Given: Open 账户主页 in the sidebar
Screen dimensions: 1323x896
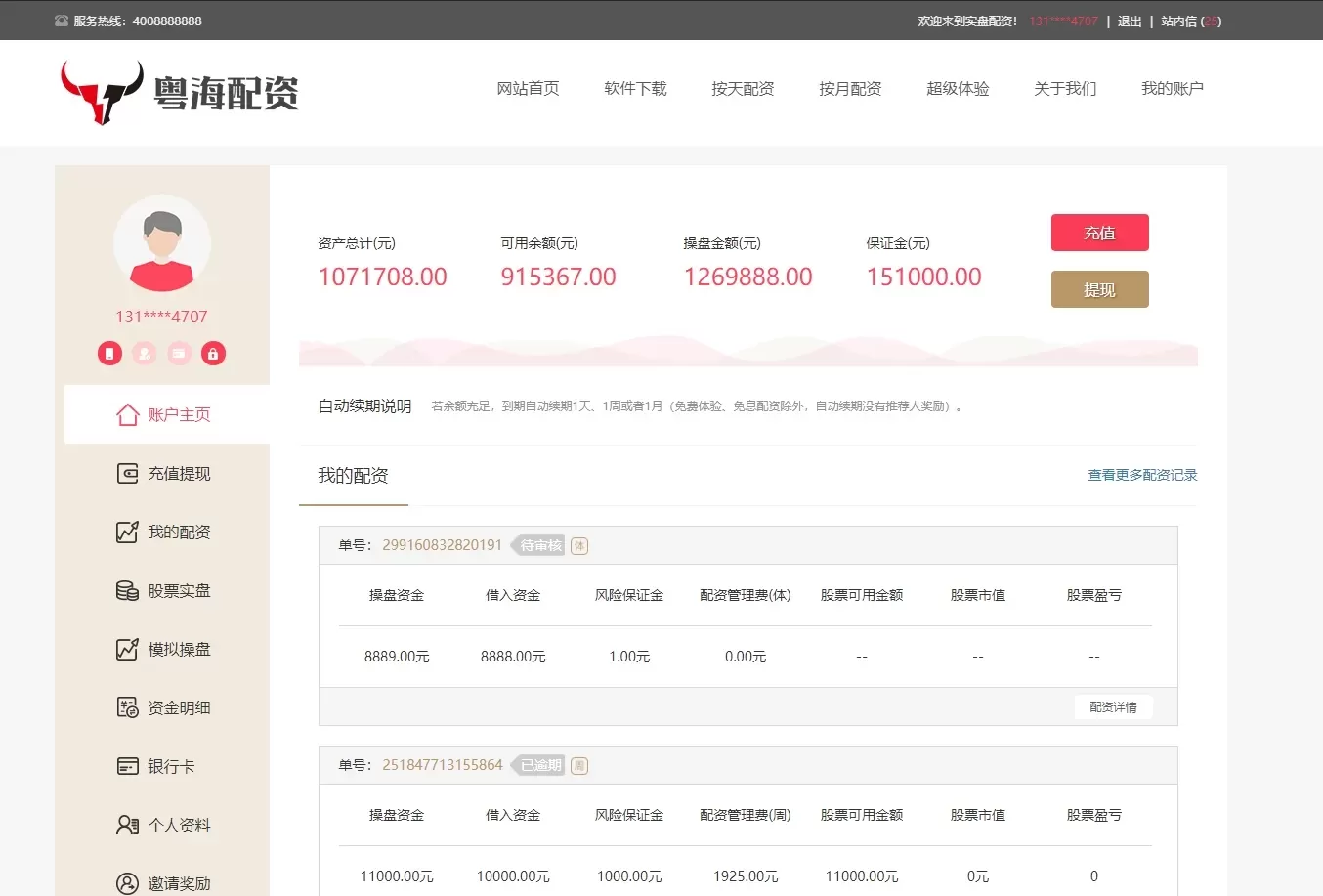Looking at the screenshot, I should (164, 414).
